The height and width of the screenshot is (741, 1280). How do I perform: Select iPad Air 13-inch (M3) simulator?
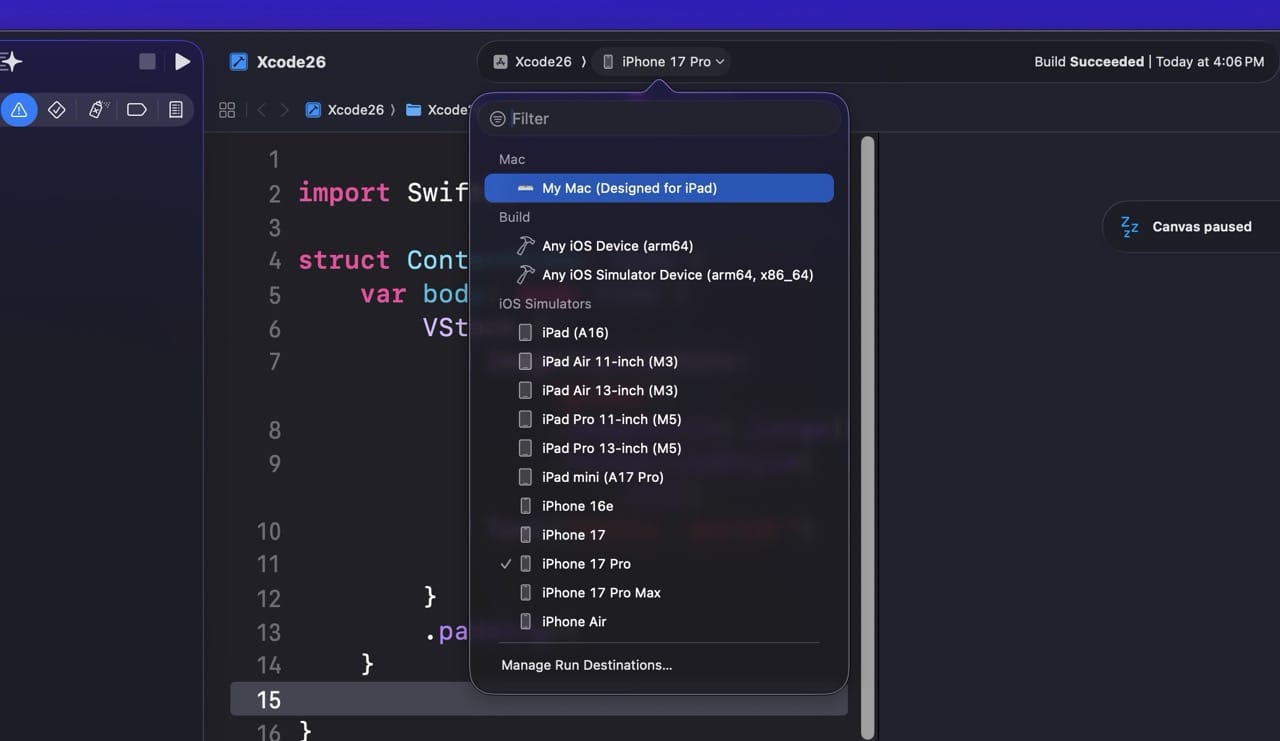(659, 390)
